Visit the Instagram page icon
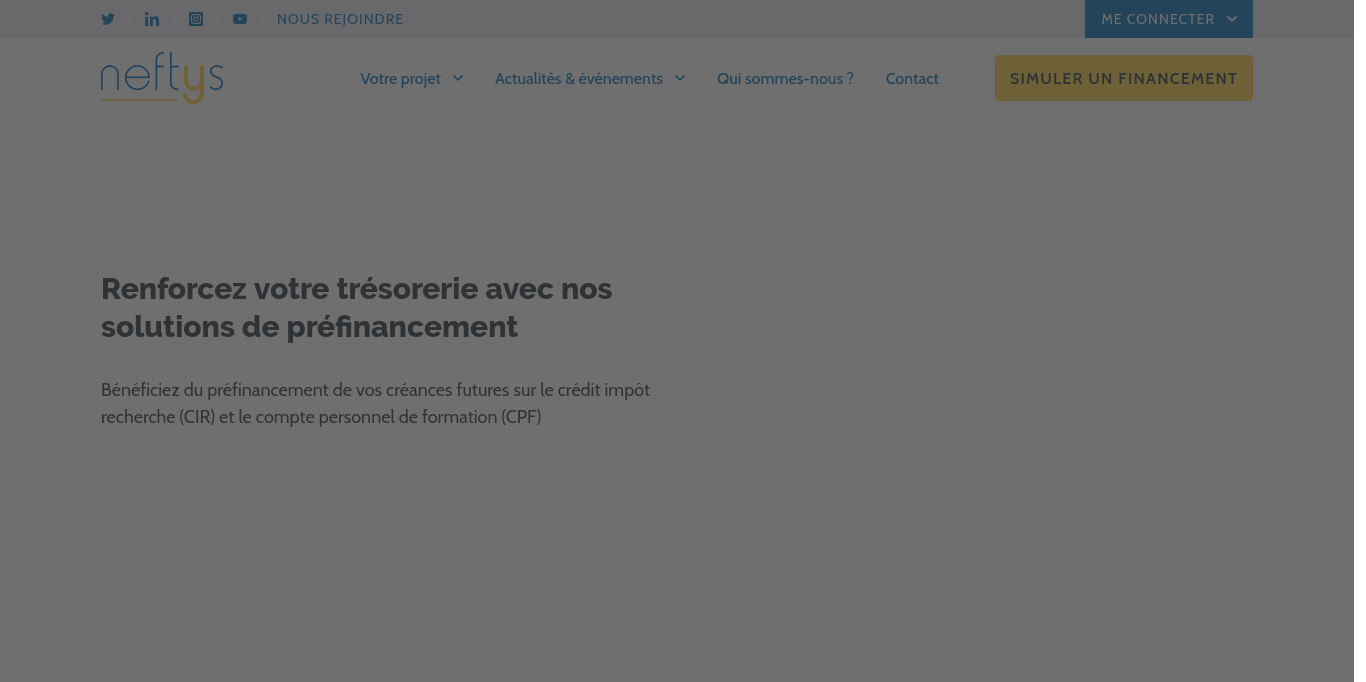 [196, 19]
